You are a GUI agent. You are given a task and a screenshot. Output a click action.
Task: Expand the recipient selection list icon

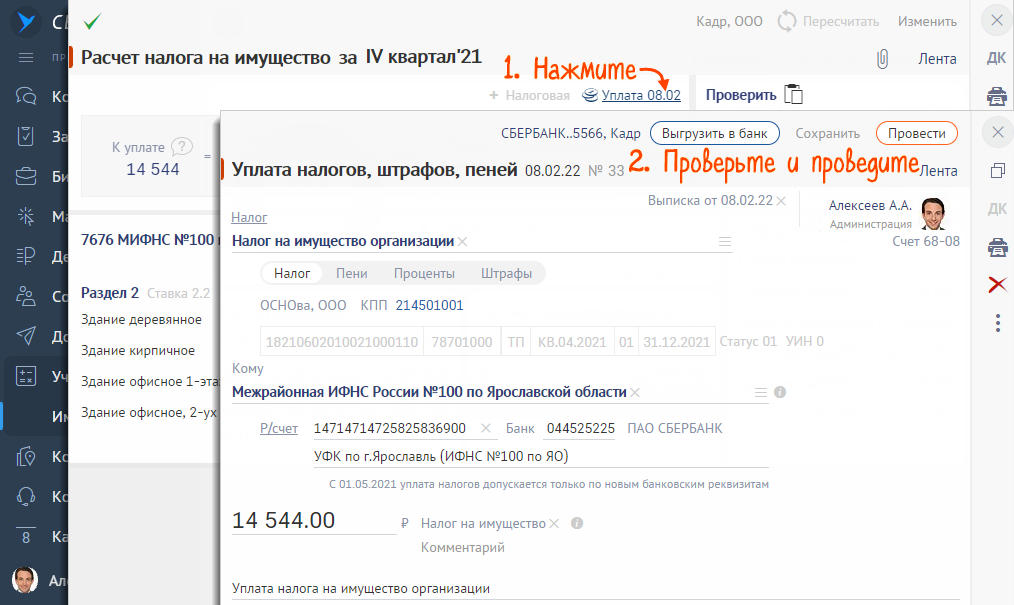[760, 392]
